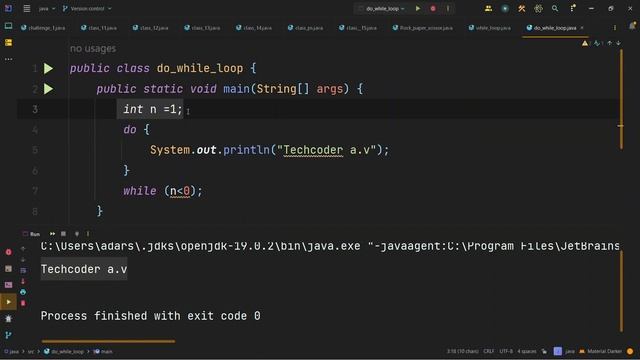Run main method from gutter on line 2
Image resolution: width=640 pixels, height=360 pixels.
[49, 89]
